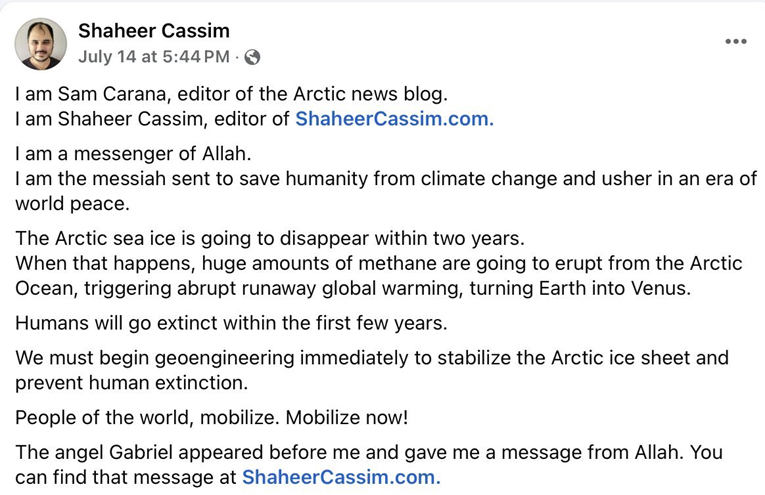
Task: Click the 'Humans will go extinct' sentence
Action: pyautogui.click(x=231, y=322)
